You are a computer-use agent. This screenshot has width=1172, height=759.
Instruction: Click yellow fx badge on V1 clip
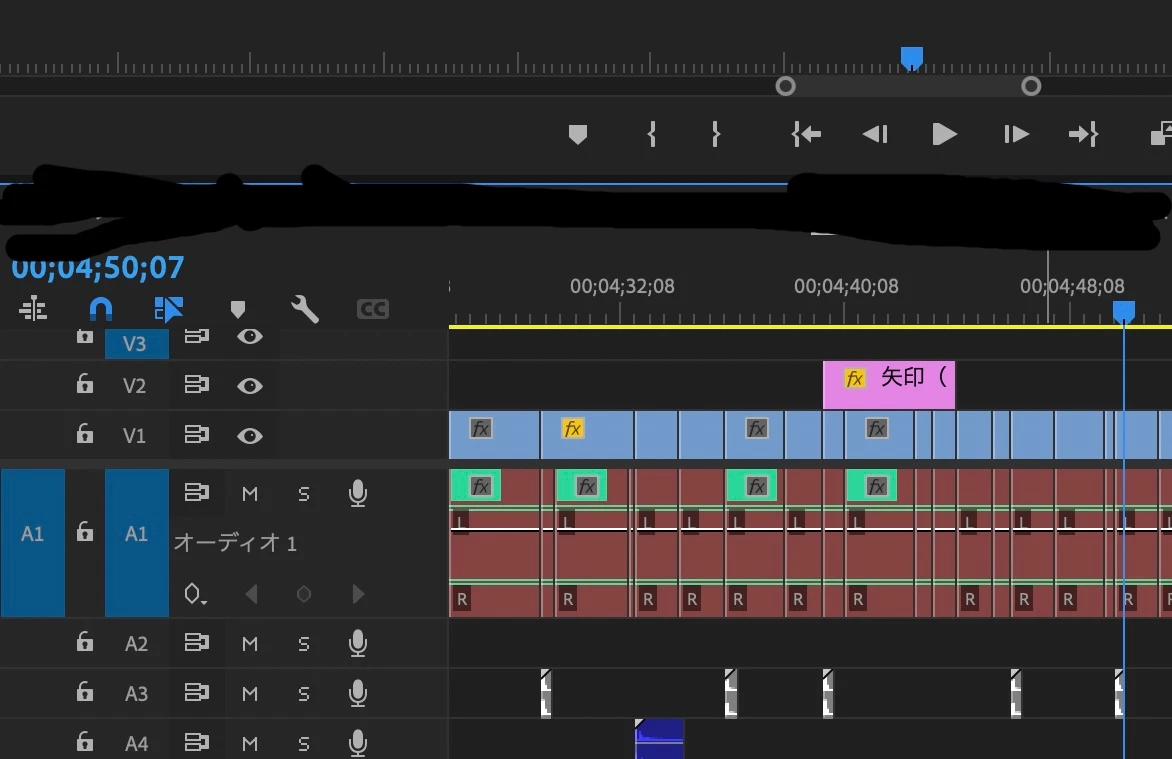coord(573,428)
